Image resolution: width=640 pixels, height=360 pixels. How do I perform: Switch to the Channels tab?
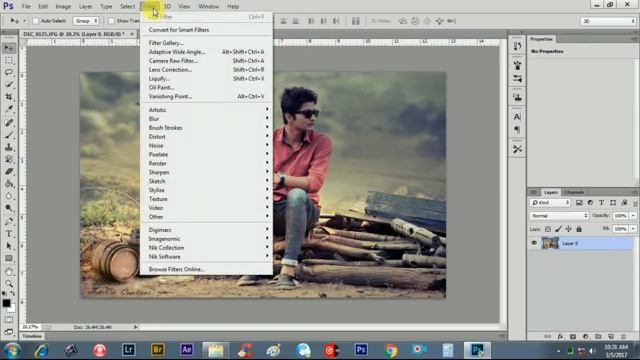pyautogui.click(x=574, y=192)
